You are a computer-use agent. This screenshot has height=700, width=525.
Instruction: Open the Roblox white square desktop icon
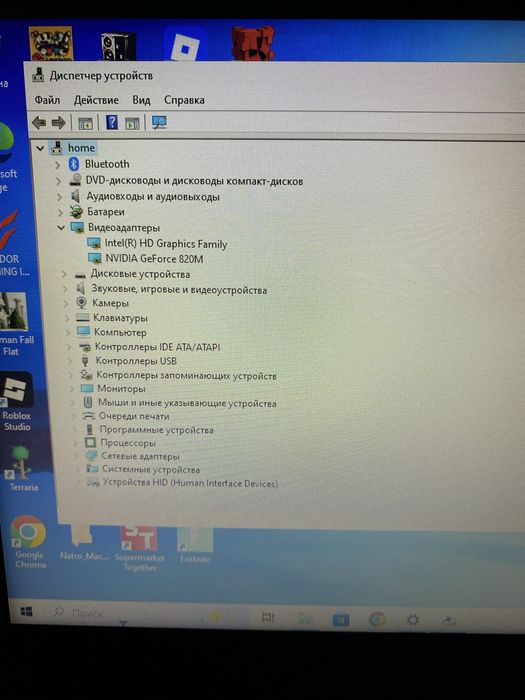point(185,44)
